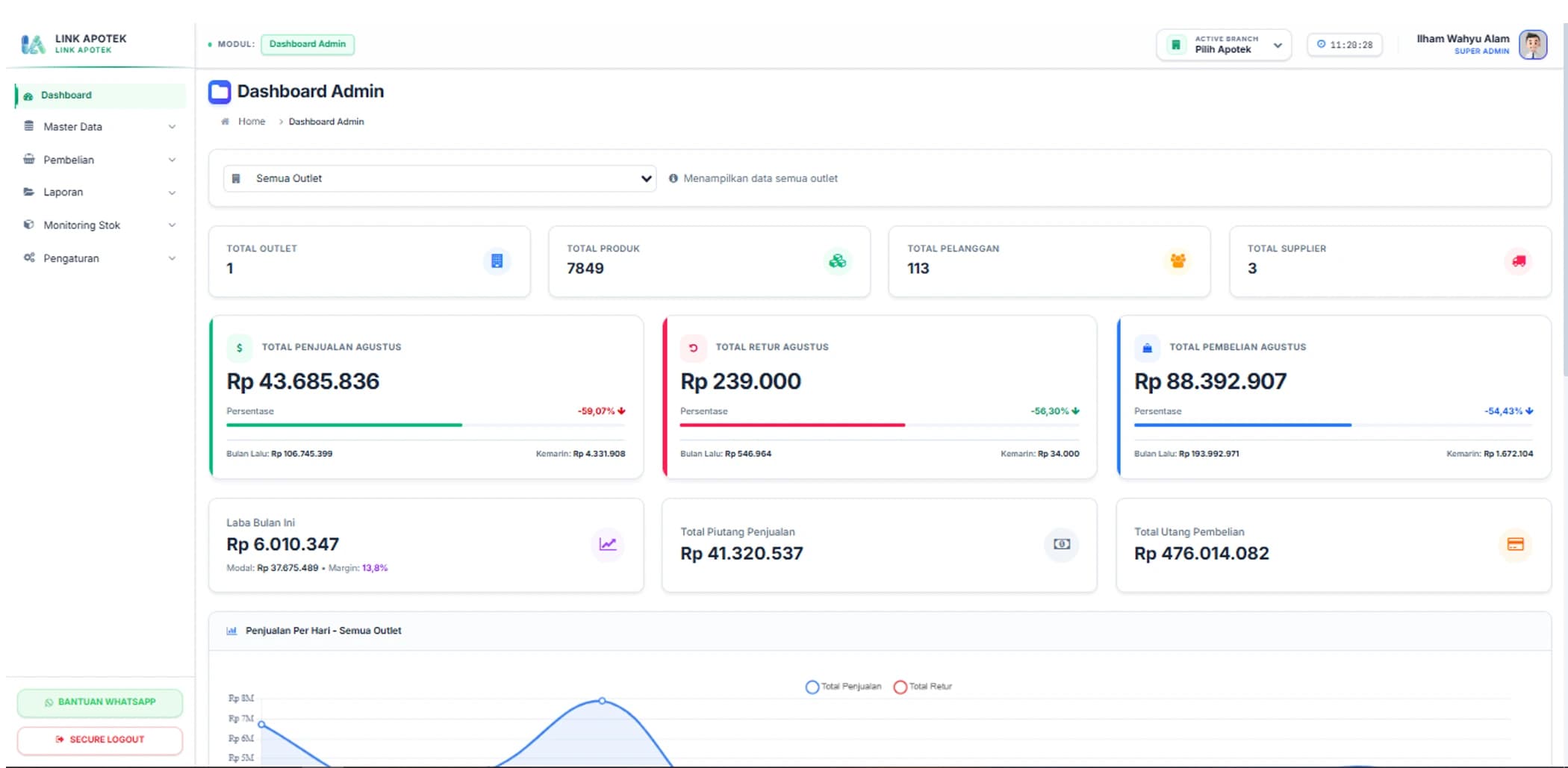This screenshot has height=768, width=1568.
Task: Click the Master Data database icon
Action: tap(29, 126)
